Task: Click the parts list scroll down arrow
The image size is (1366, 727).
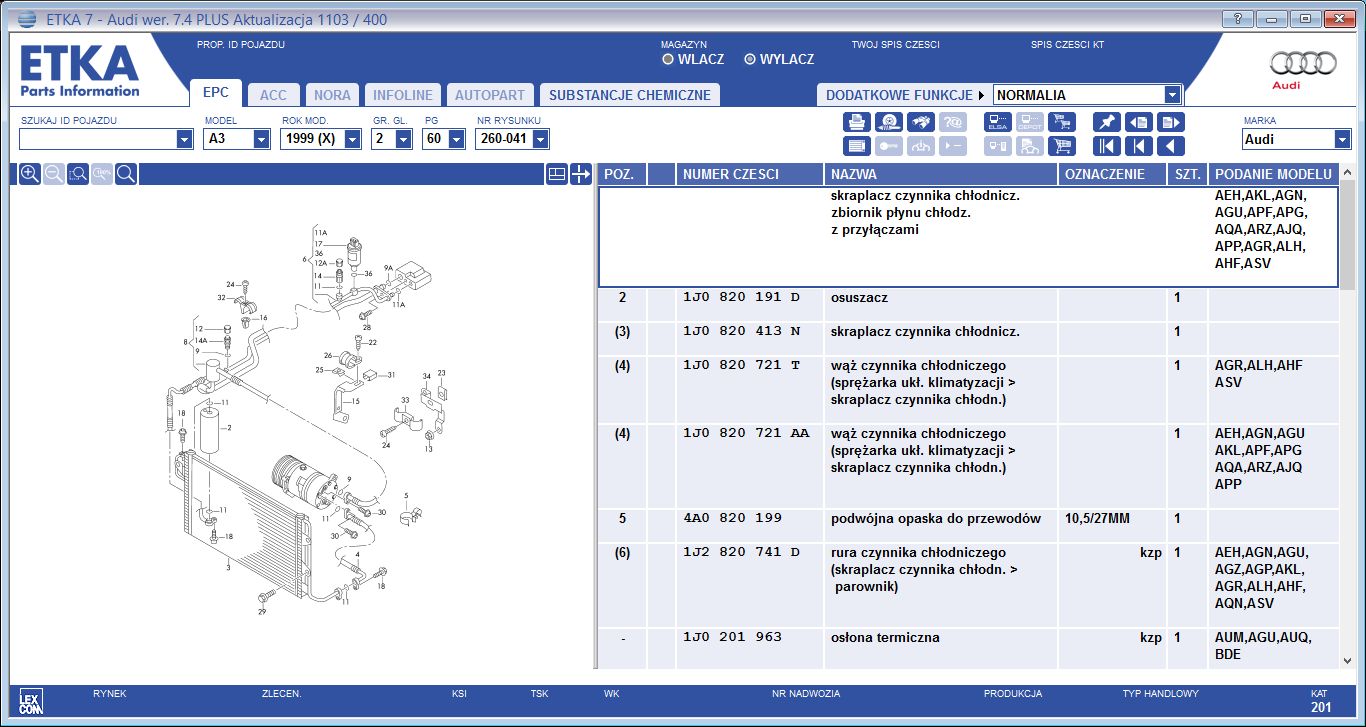Action: (1348, 660)
